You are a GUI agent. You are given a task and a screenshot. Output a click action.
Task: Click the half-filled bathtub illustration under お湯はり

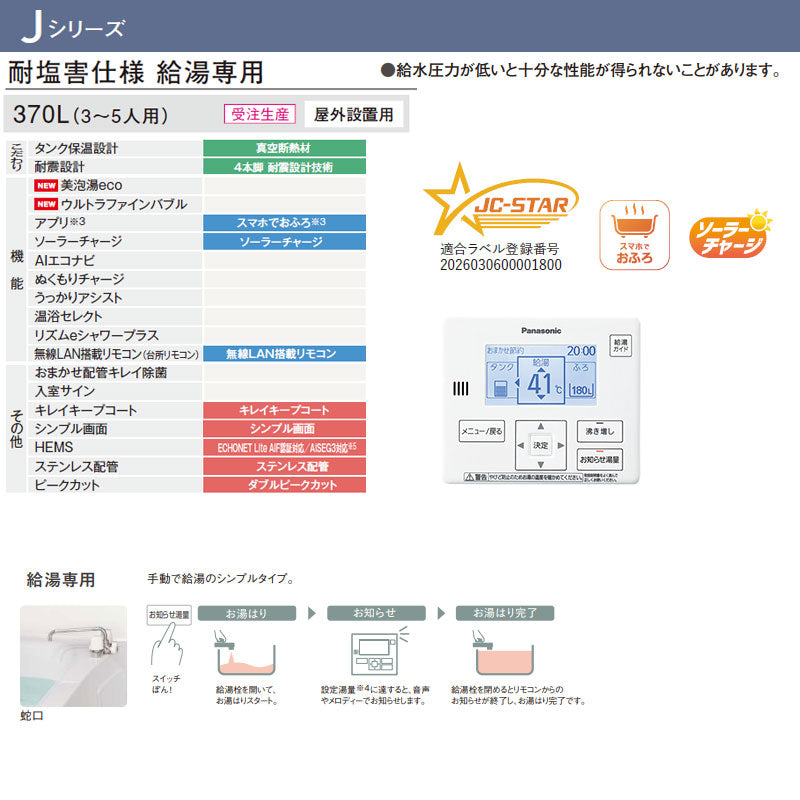pos(245,653)
